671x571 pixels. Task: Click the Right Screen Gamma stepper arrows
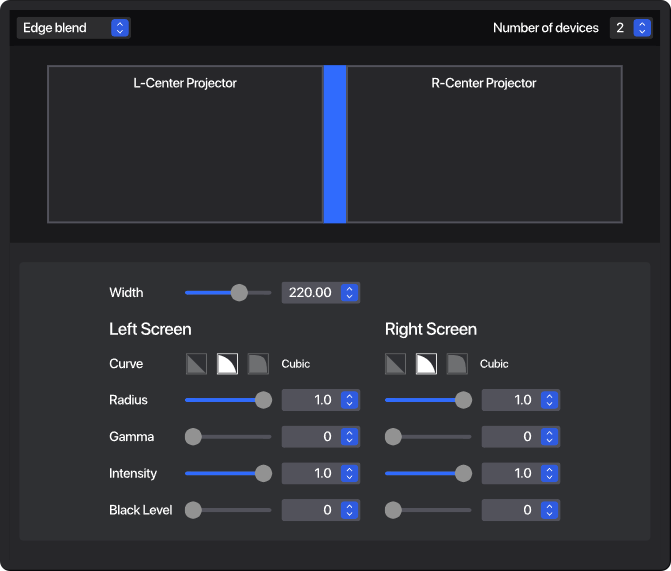pyautogui.click(x=549, y=437)
